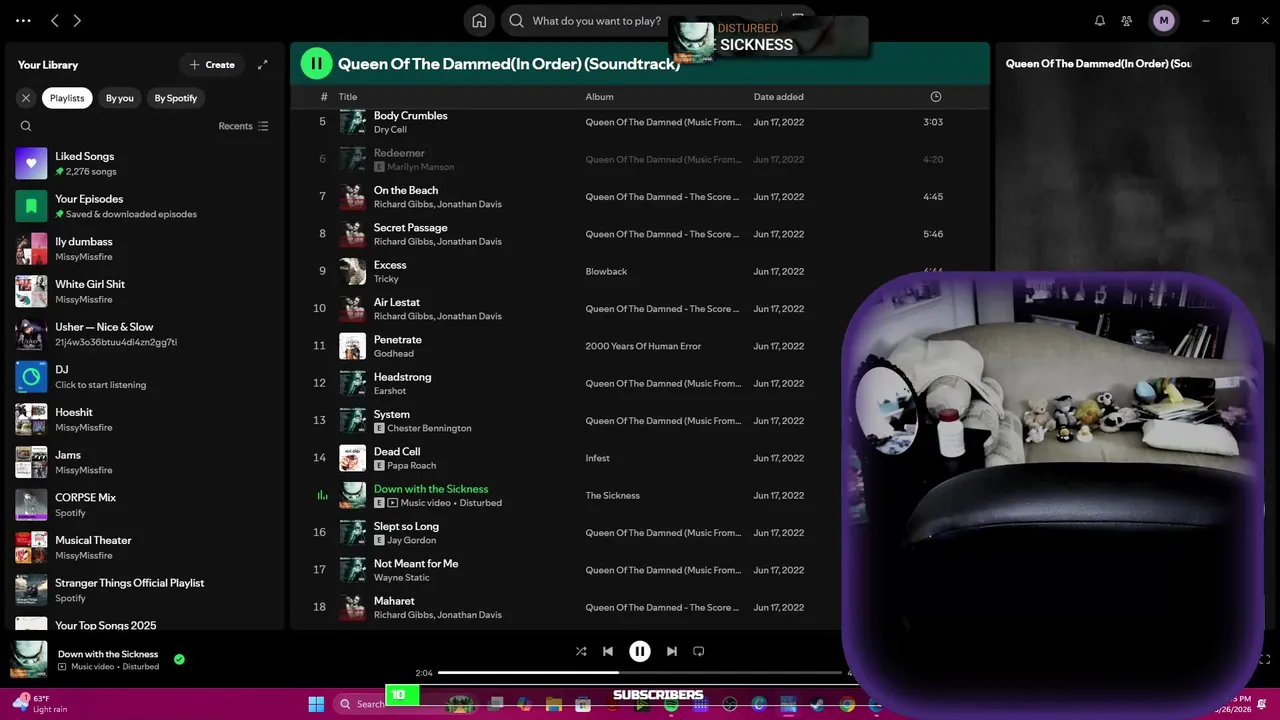Open Your Episodes

145,206
